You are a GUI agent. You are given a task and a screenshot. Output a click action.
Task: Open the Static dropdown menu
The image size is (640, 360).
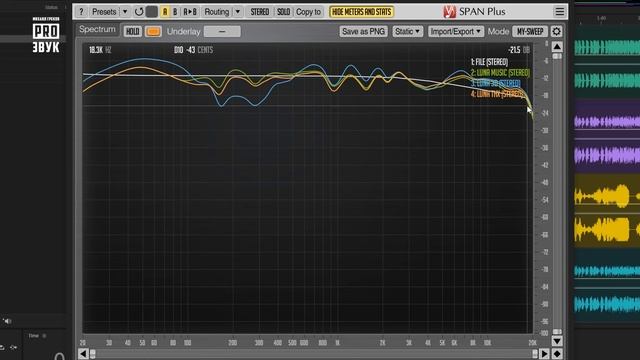[407, 31]
